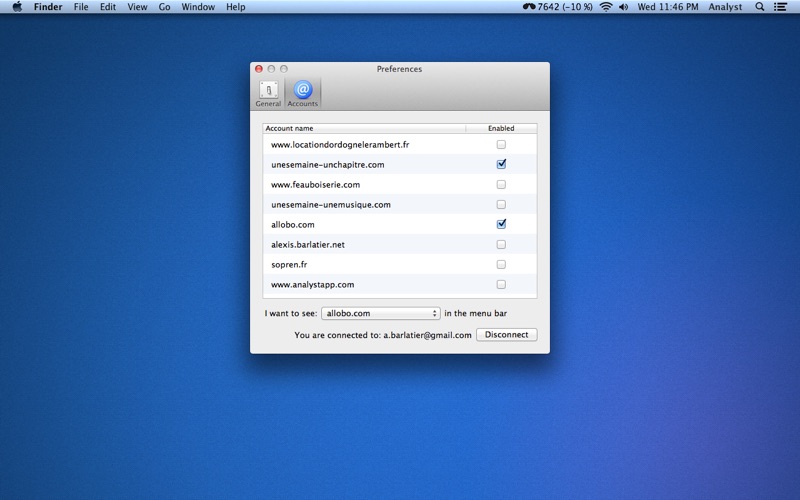The height and width of the screenshot is (500, 800).
Task: Open the Edit menu
Action: (108, 7)
